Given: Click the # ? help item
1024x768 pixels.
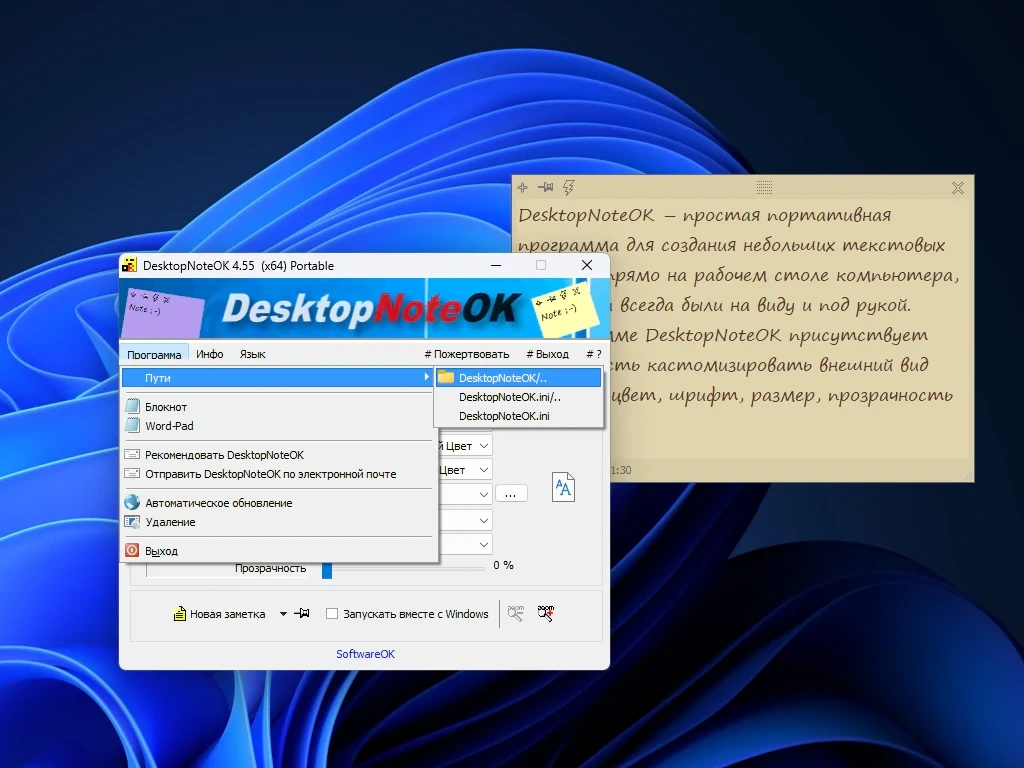Looking at the screenshot, I should point(594,354).
